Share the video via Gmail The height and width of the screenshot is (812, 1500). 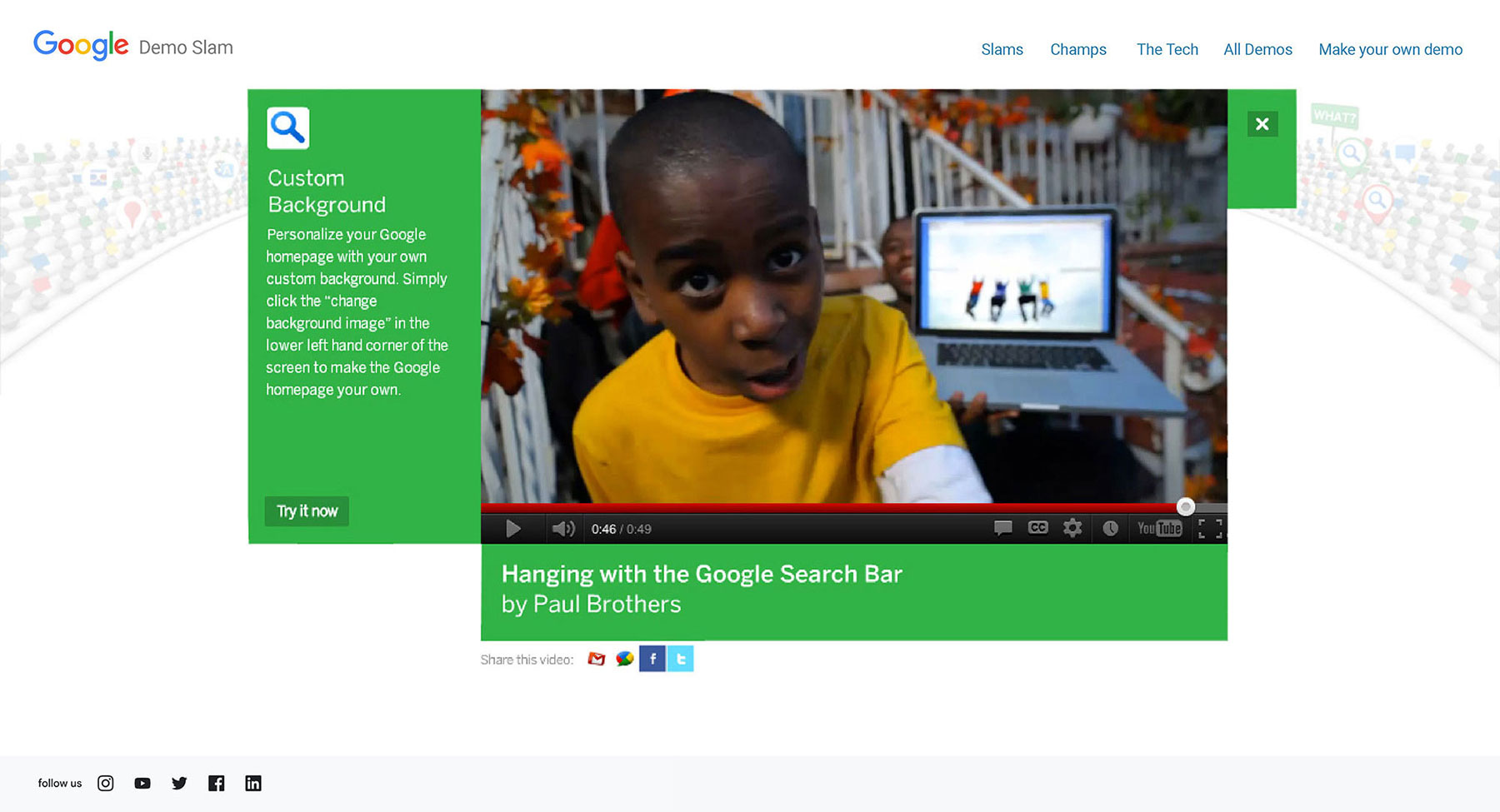(x=596, y=659)
